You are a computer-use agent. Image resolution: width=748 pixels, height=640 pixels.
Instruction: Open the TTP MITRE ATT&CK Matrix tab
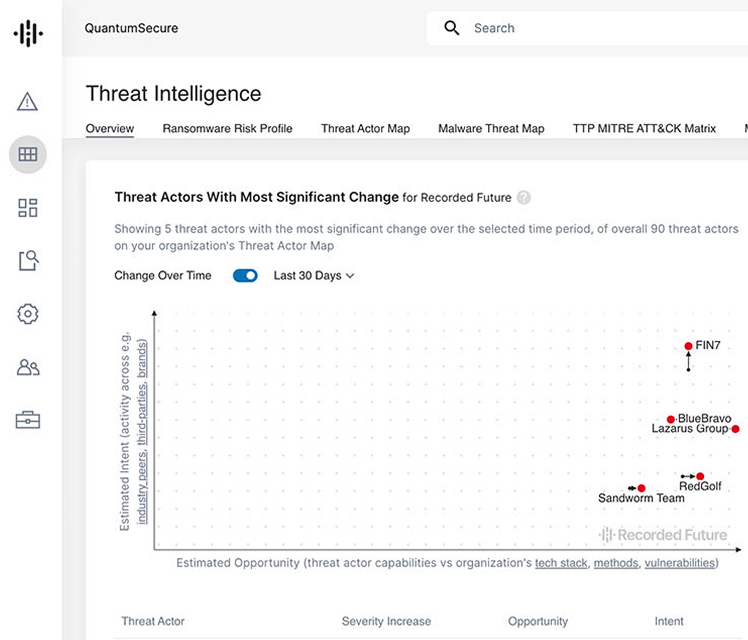tap(644, 129)
